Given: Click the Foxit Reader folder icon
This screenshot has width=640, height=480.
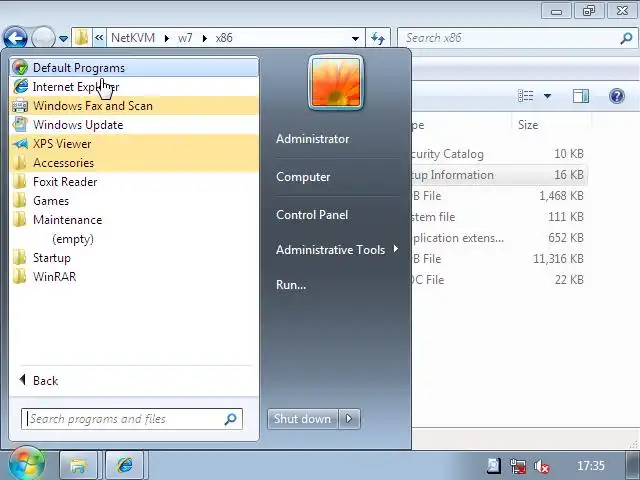Looking at the screenshot, I should click(19, 182).
